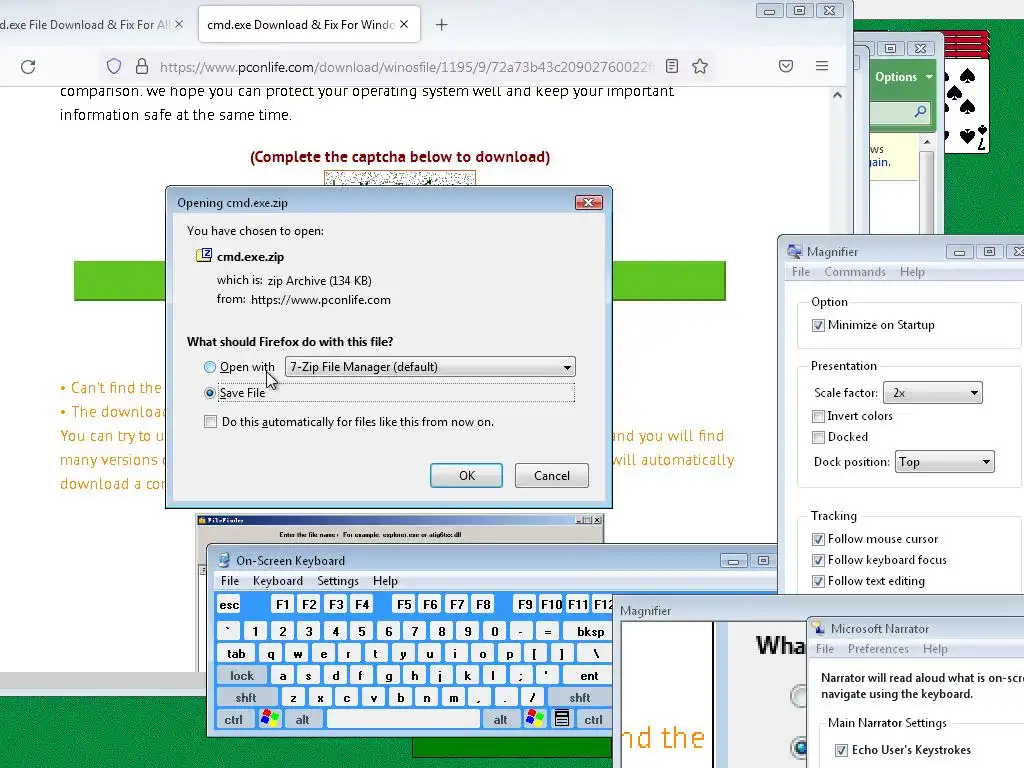Confirm download with OK button

point(466,475)
